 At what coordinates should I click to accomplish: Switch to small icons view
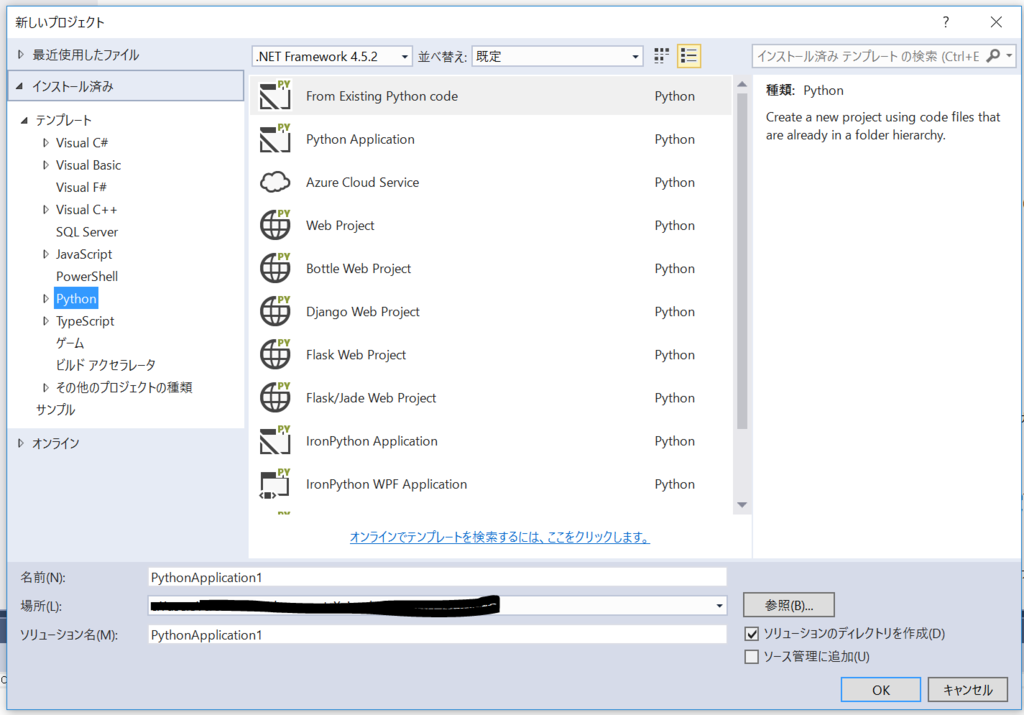coord(661,56)
